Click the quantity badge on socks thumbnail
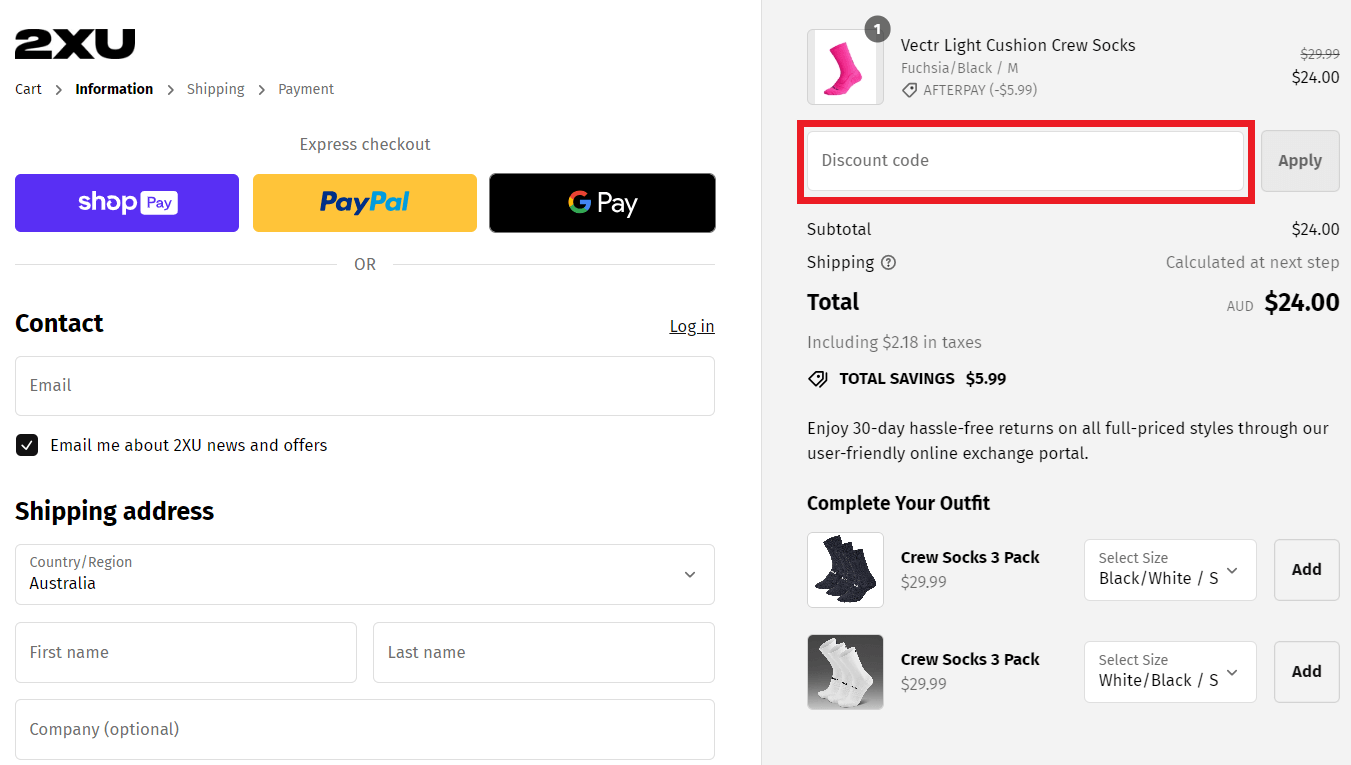This screenshot has height=765, width=1351. (877, 29)
